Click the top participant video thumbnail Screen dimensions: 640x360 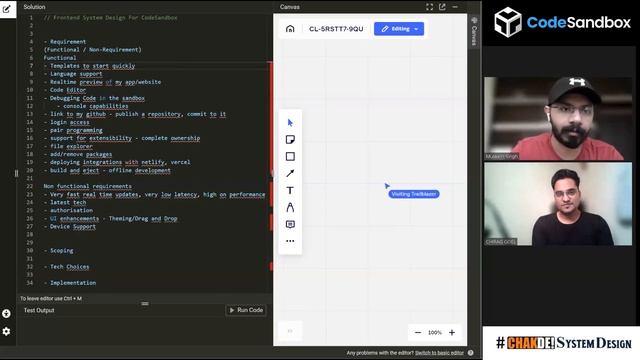point(558,118)
